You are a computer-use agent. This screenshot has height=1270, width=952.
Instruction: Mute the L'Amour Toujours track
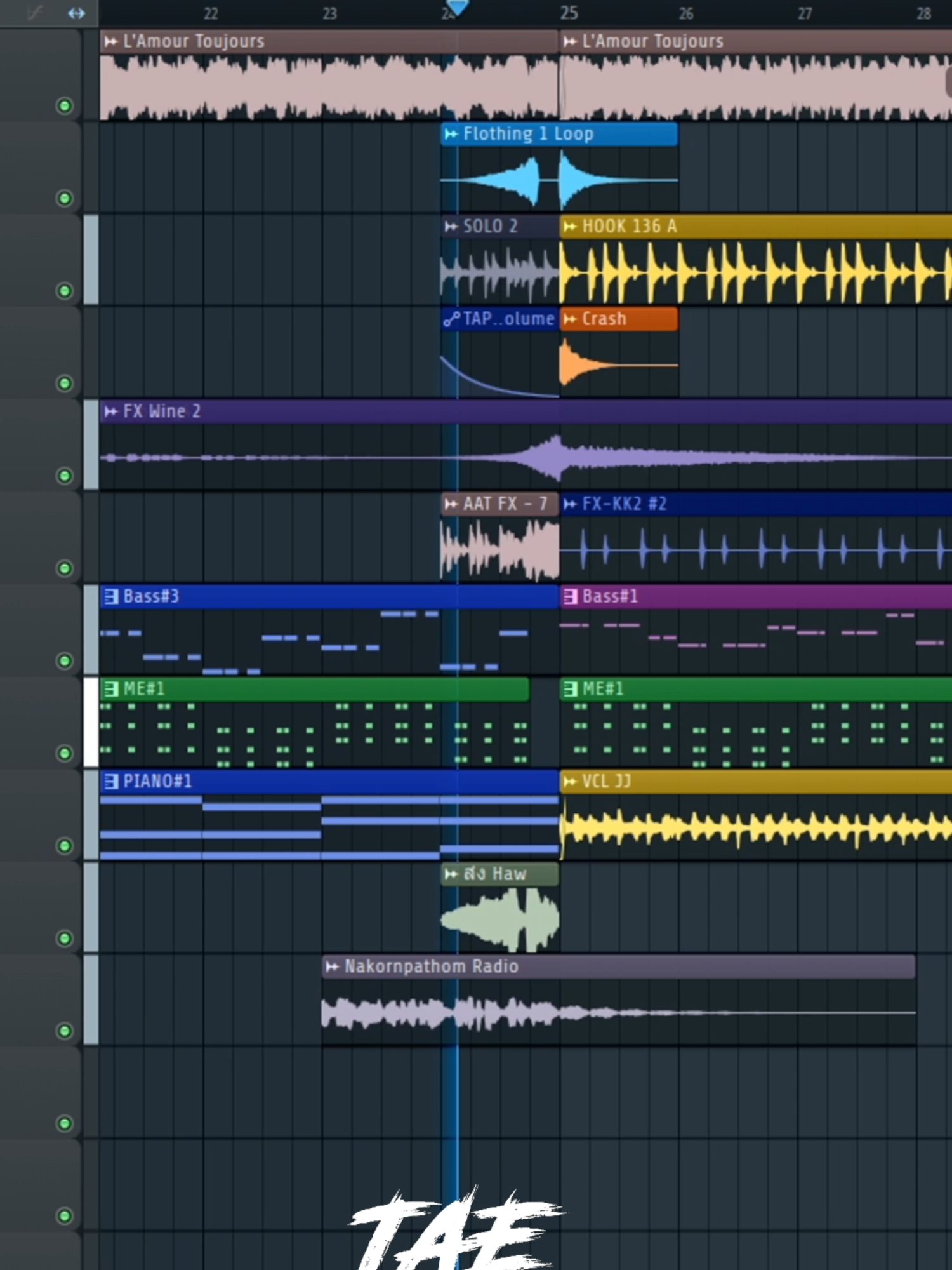[x=64, y=106]
